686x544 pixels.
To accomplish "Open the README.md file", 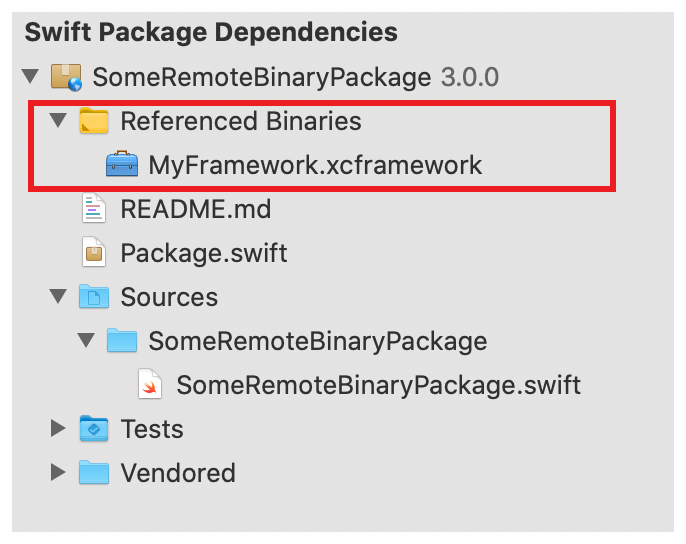I will [195, 209].
